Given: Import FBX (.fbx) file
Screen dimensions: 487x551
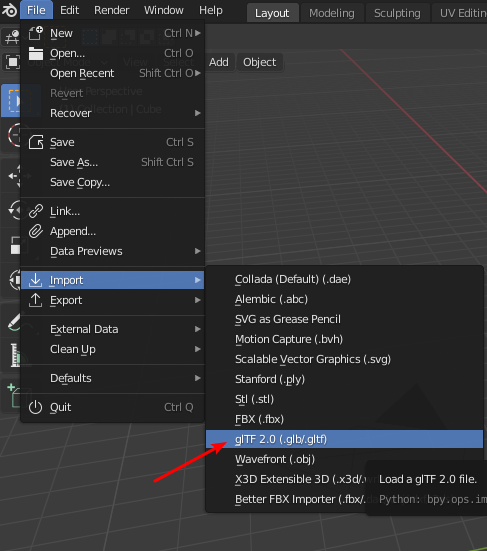Looking at the screenshot, I should coord(344,419).
